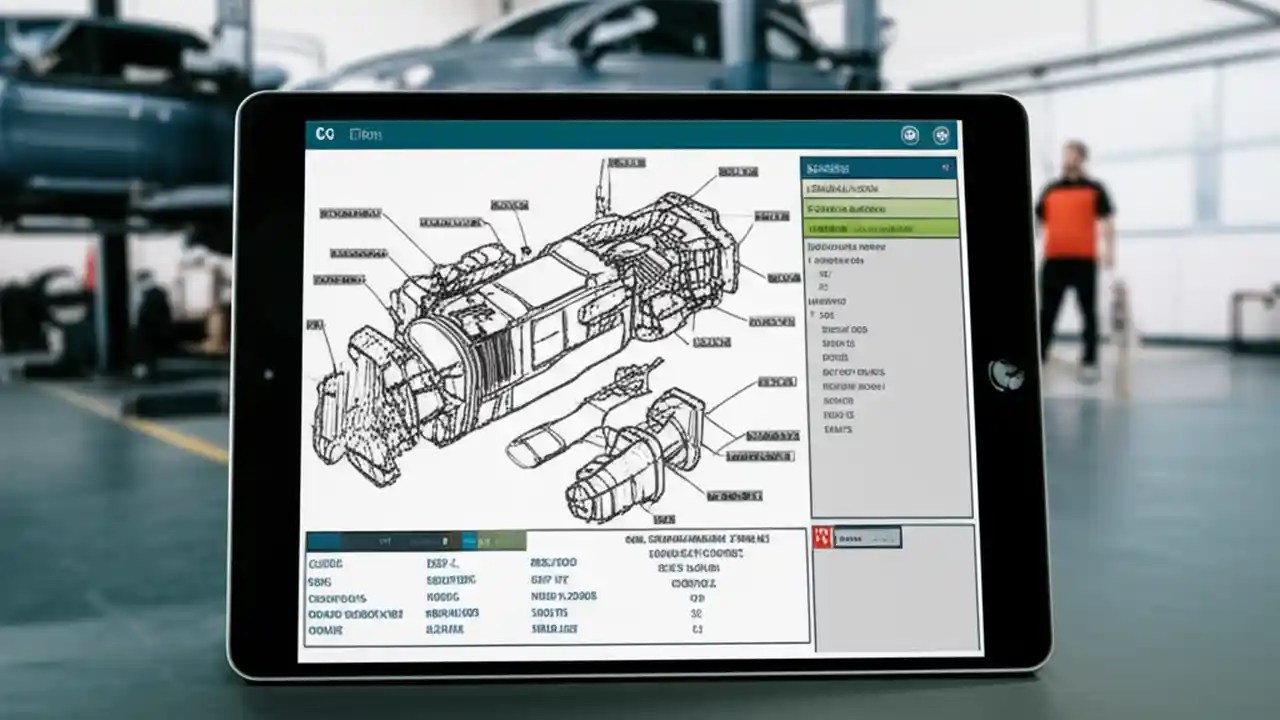Click the settings globe icon in title bar

908,135
